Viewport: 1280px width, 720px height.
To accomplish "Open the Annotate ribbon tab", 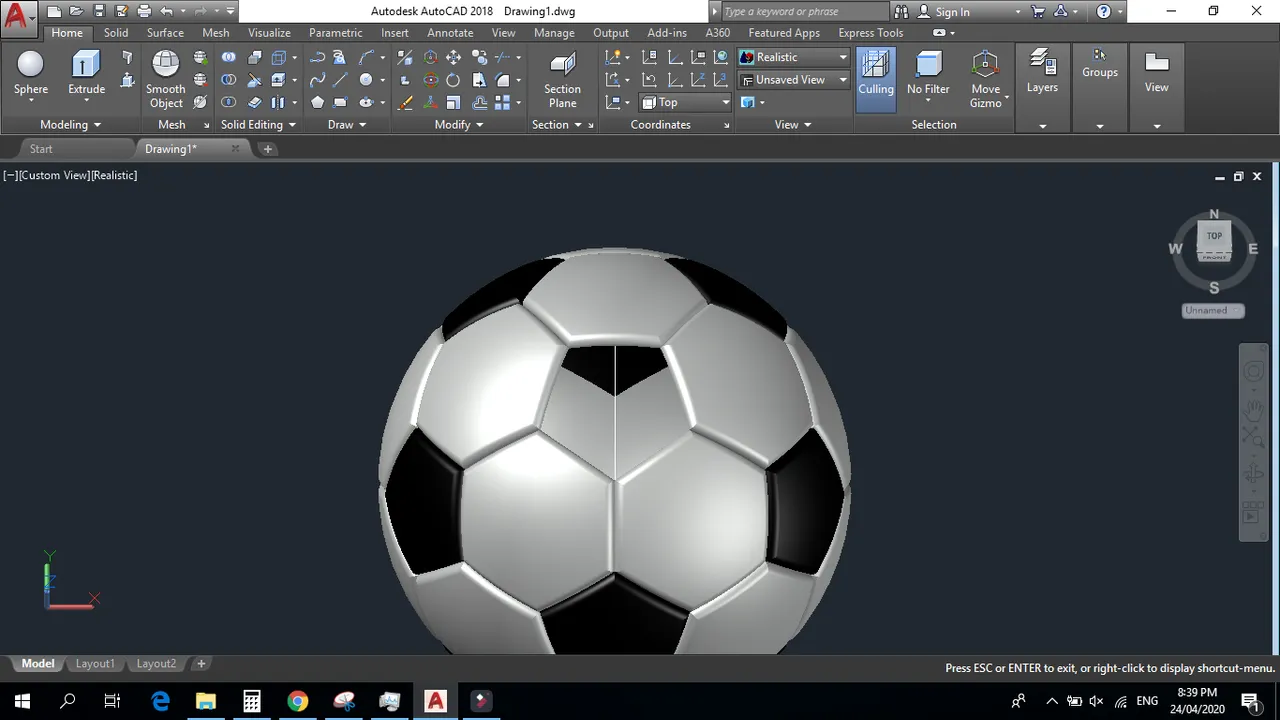I will (x=450, y=33).
